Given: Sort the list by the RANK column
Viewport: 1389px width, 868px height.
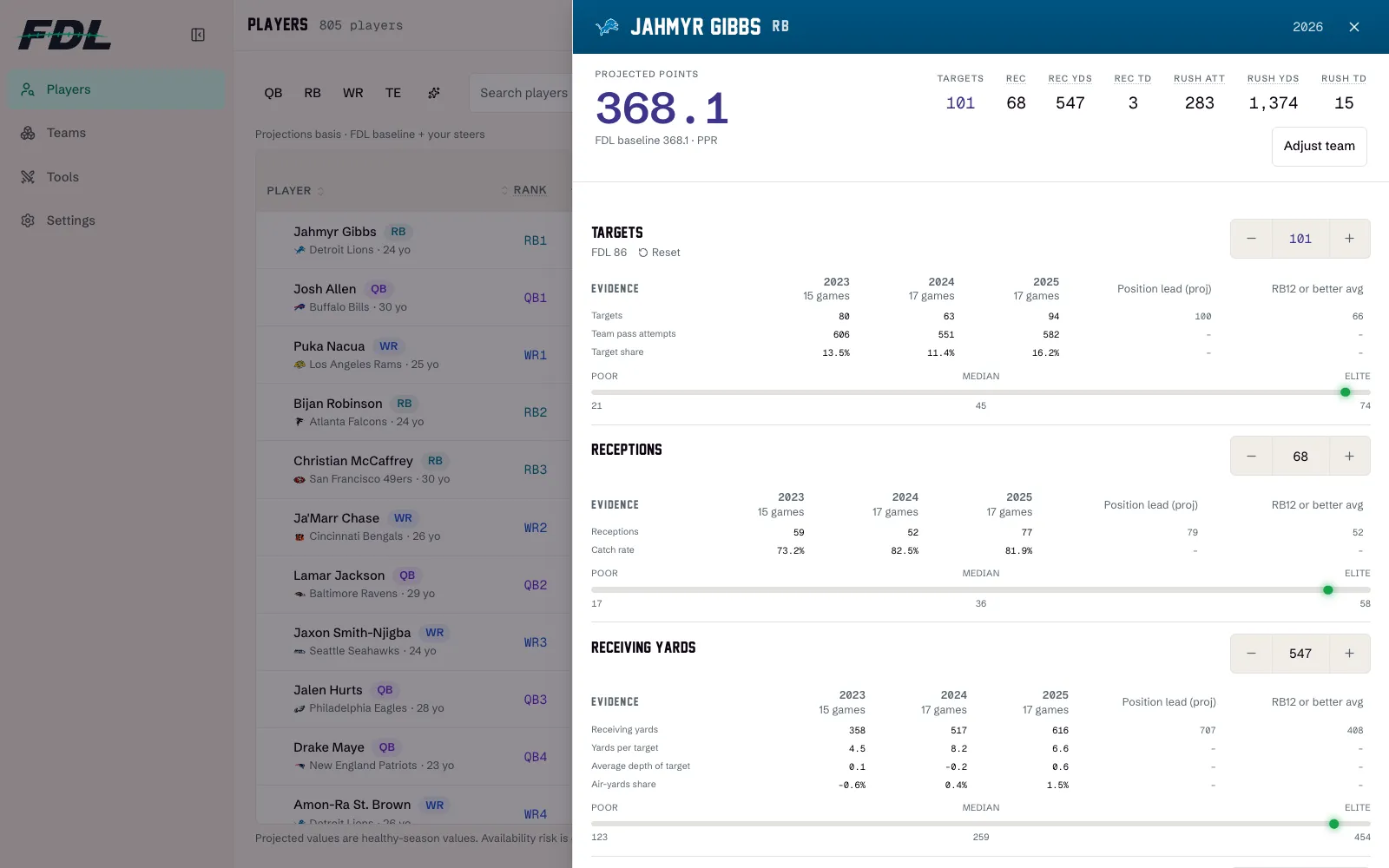Looking at the screenshot, I should coord(524,190).
